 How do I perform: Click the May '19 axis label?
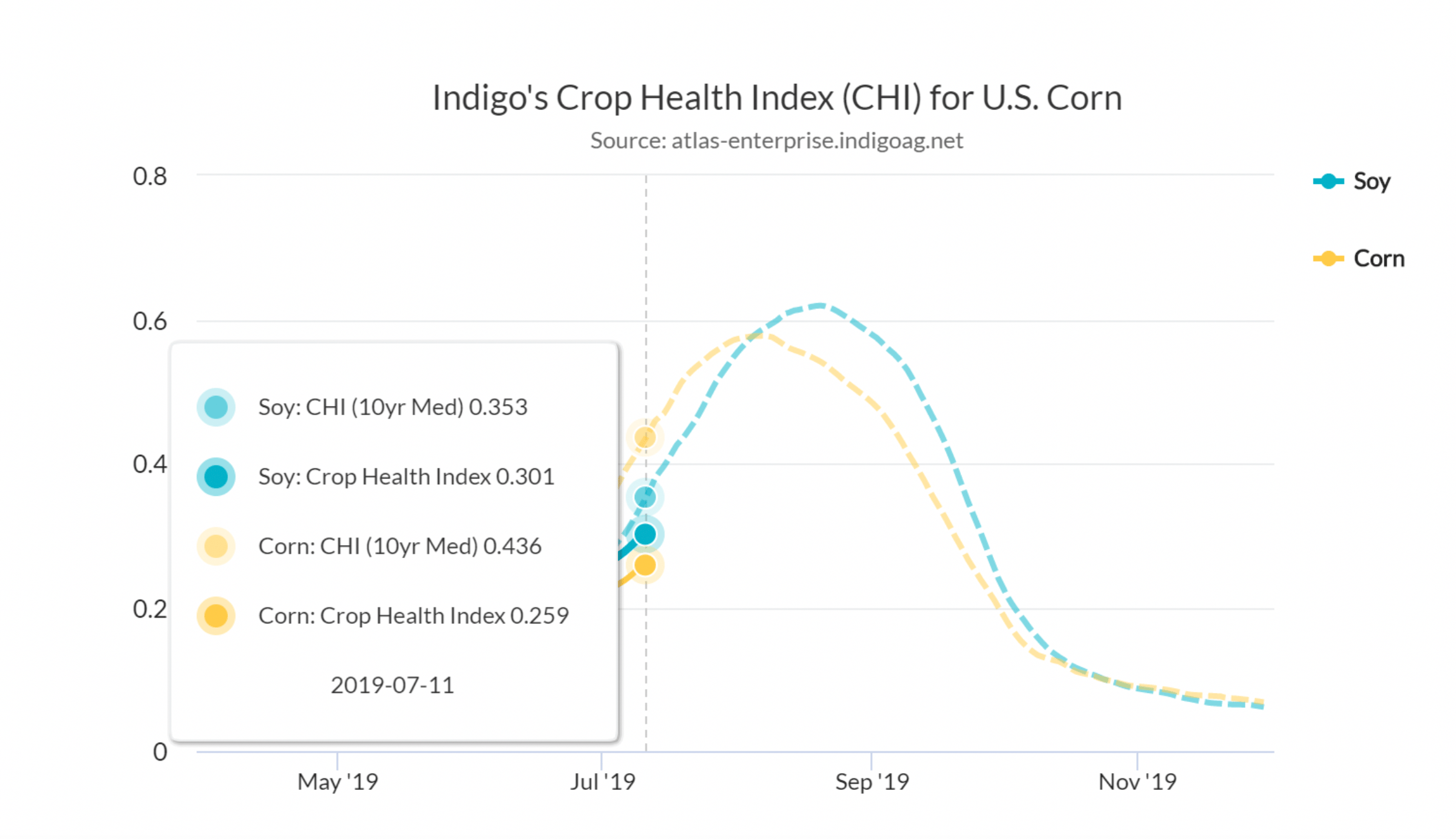tap(338, 782)
